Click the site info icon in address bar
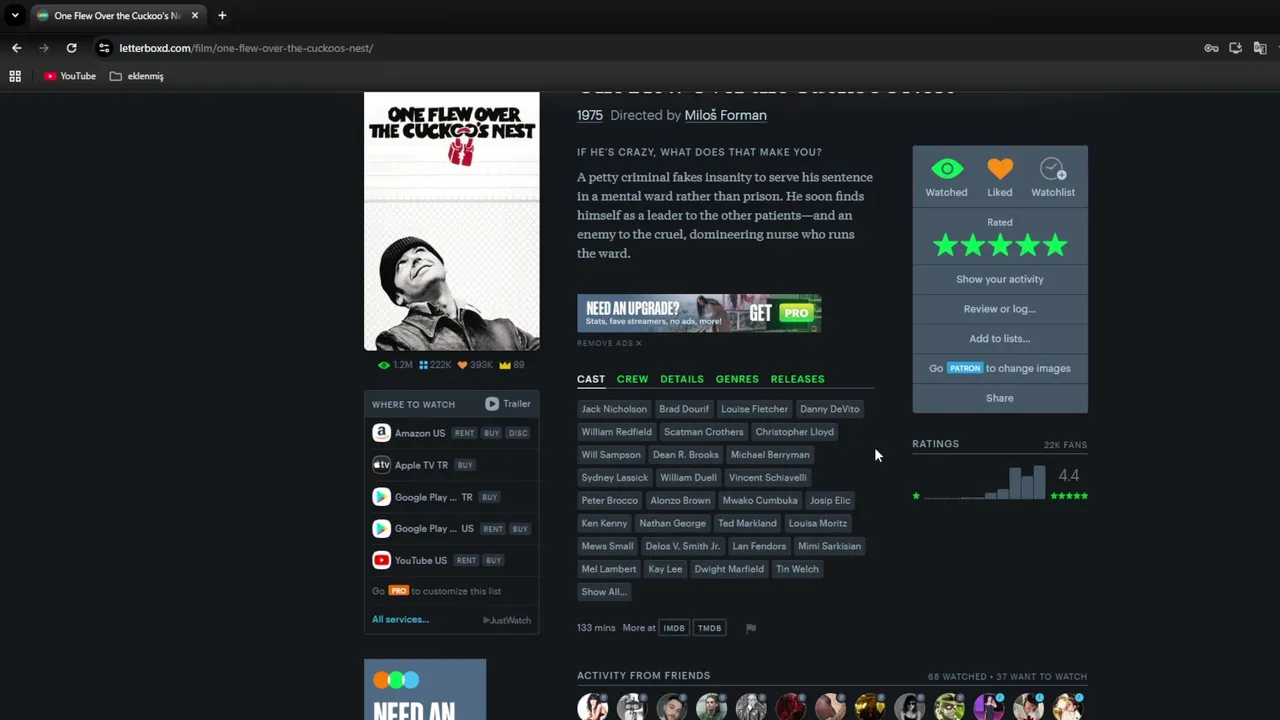1280x720 pixels. click(104, 48)
